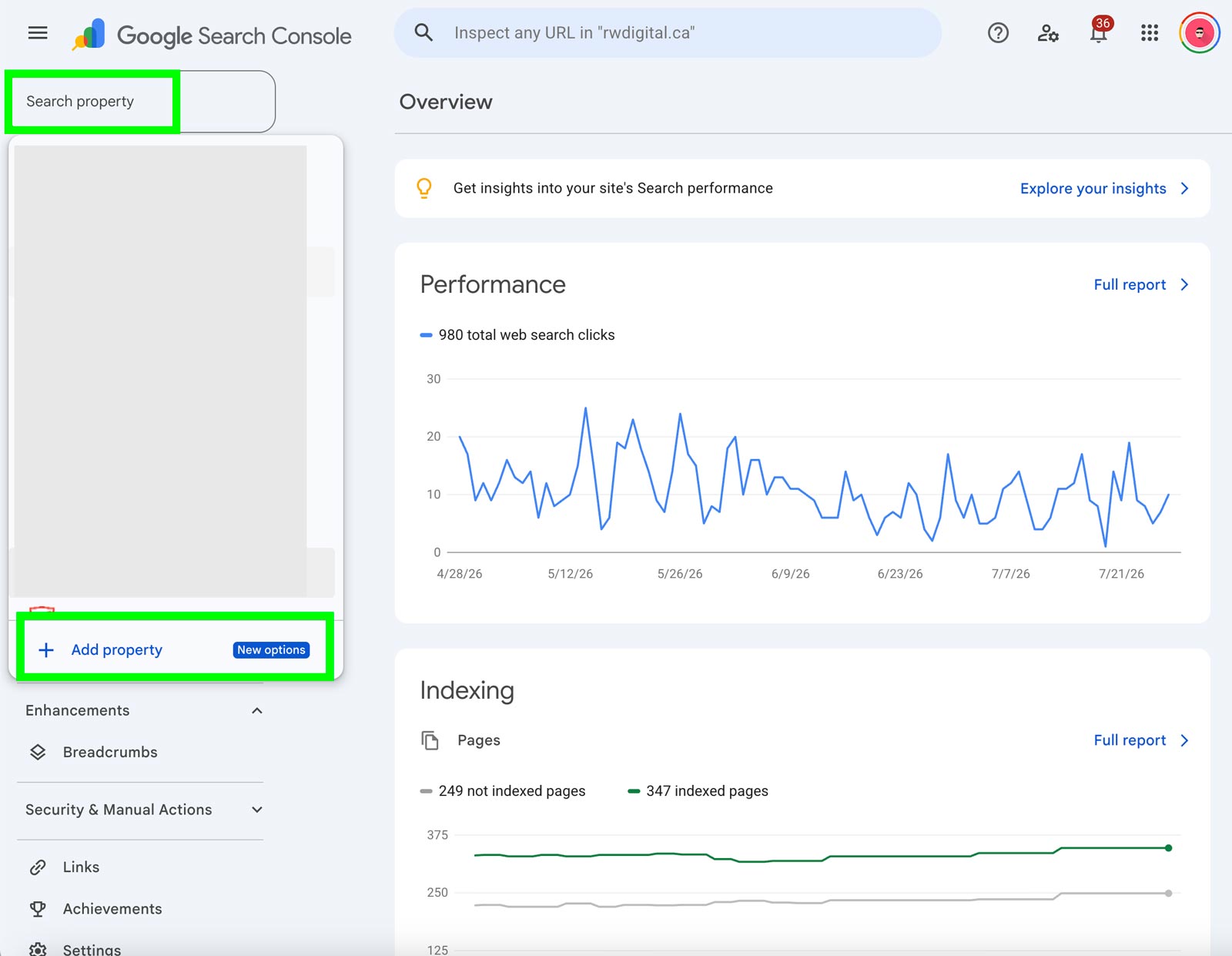Click the 5/26/26 date axis label
The height and width of the screenshot is (956, 1232).
680,574
